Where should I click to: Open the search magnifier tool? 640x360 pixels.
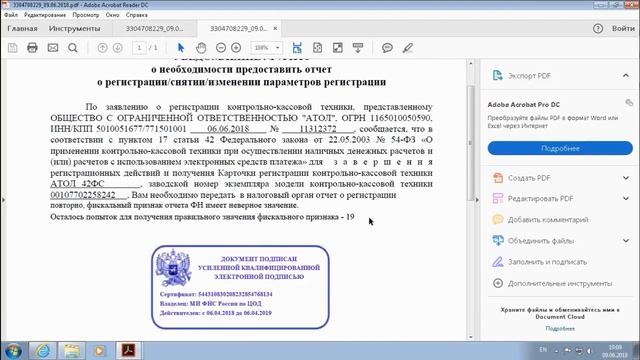[x=73, y=48]
